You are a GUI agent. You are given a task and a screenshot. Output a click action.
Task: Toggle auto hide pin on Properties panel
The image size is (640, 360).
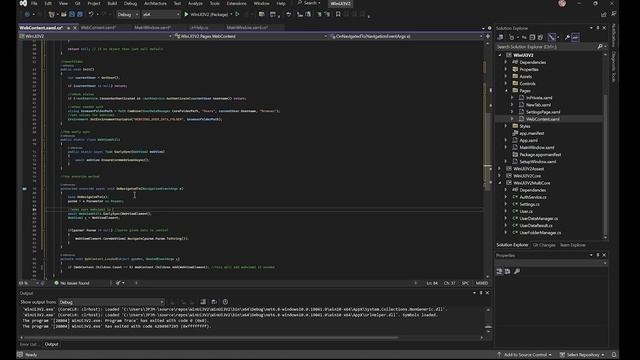click(598, 256)
